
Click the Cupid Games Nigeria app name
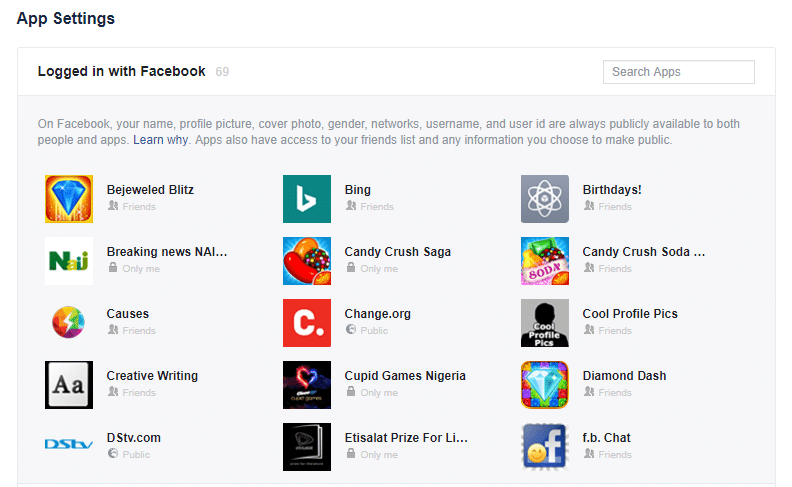coord(405,376)
